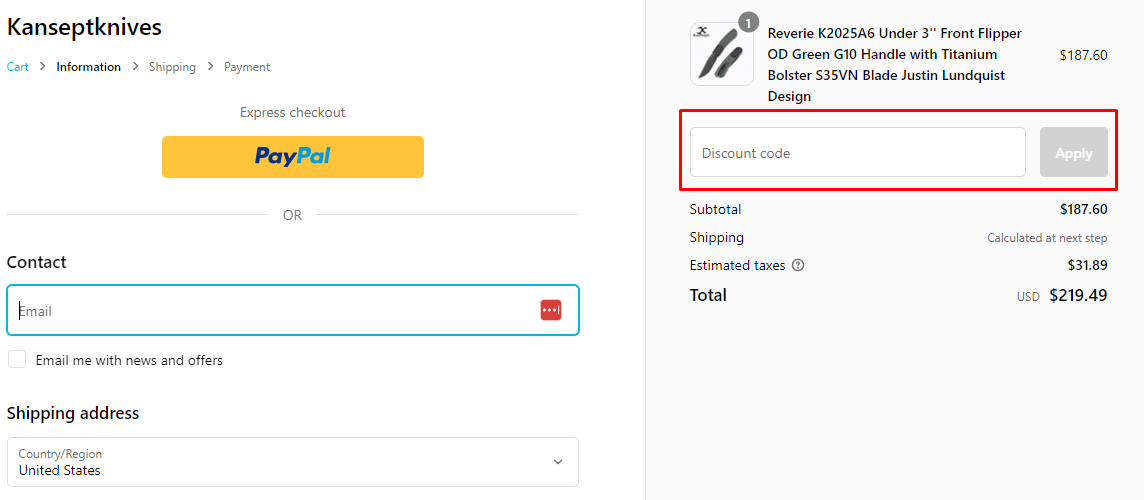Click the Subtotal label
The width and height of the screenshot is (1144, 500).
[715, 209]
